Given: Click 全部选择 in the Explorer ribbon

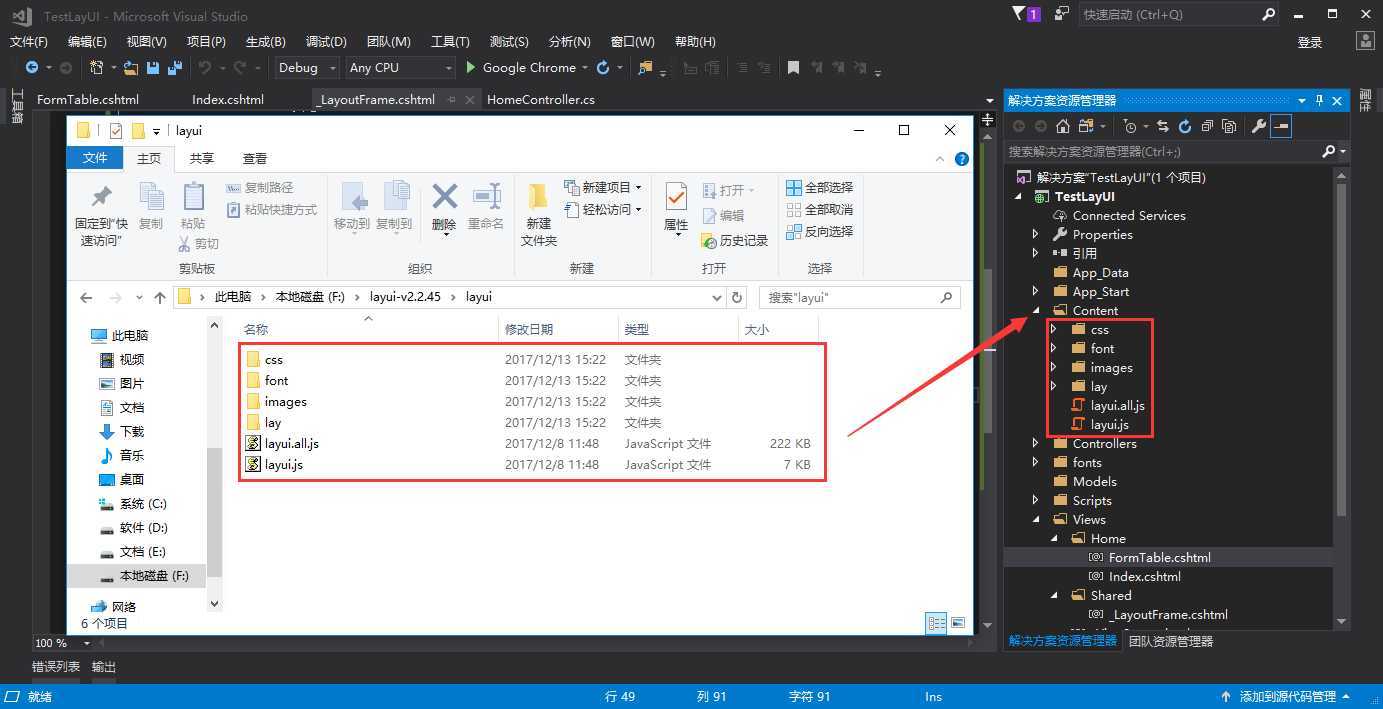Looking at the screenshot, I should pyautogui.click(x=820, y=188).
